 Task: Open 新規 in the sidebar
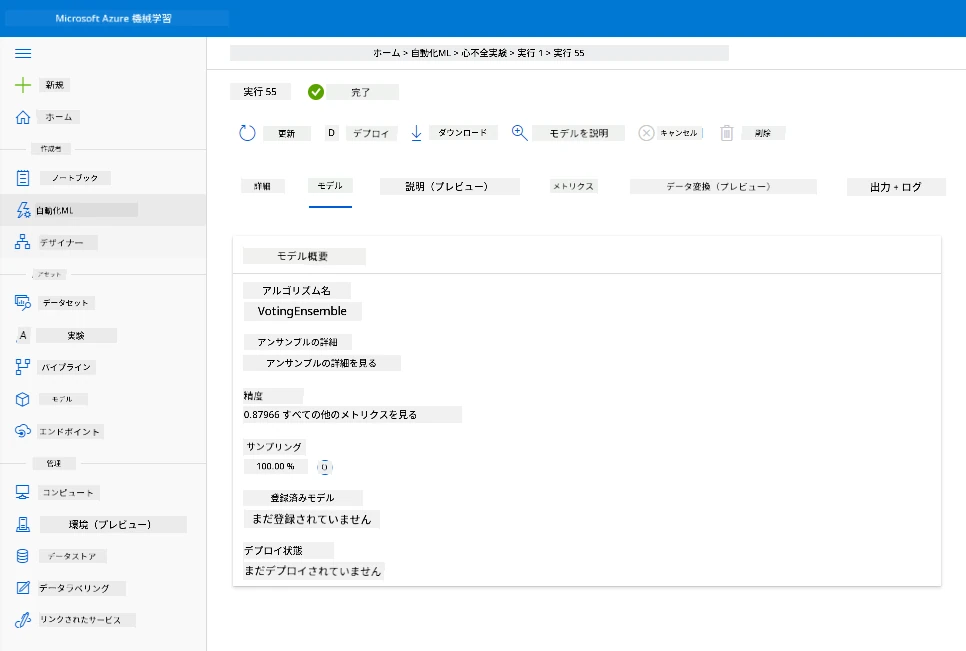[55, 85]
